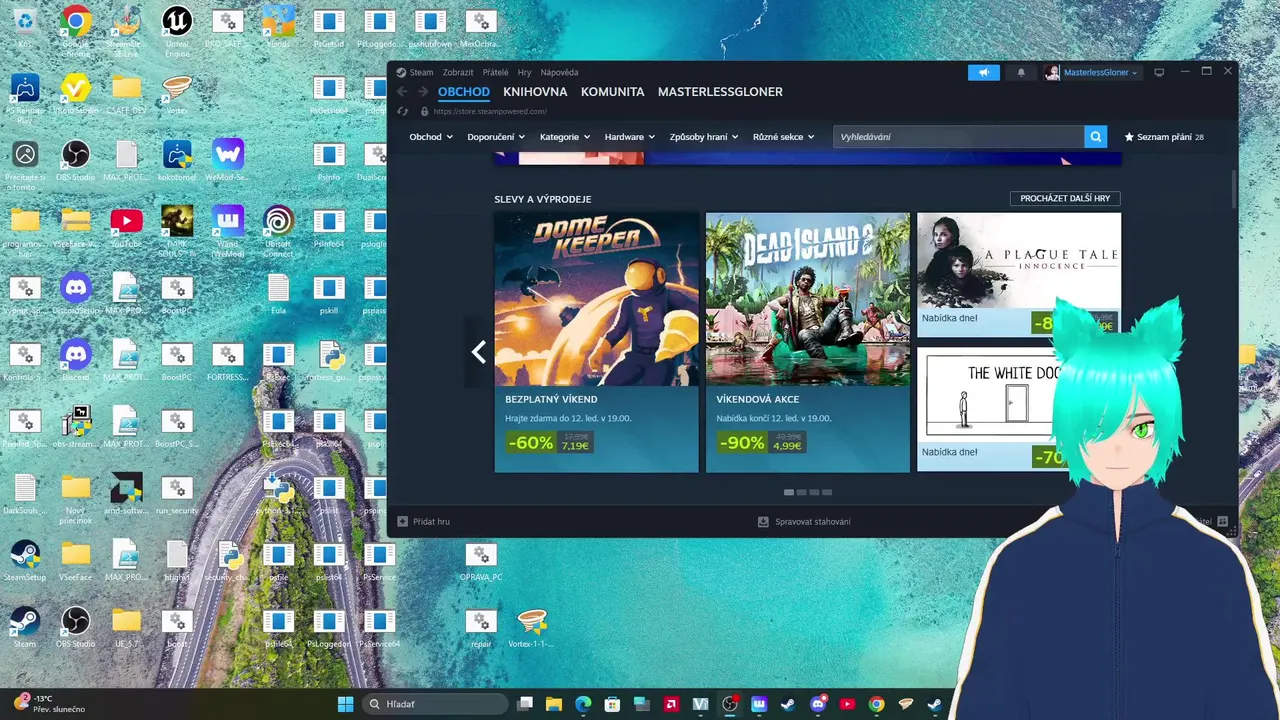Image resolution: width=1280 pixels, height=720 pixels.
Task: Open Google Chrome desktop shortcut
Action: coord(75,29)
